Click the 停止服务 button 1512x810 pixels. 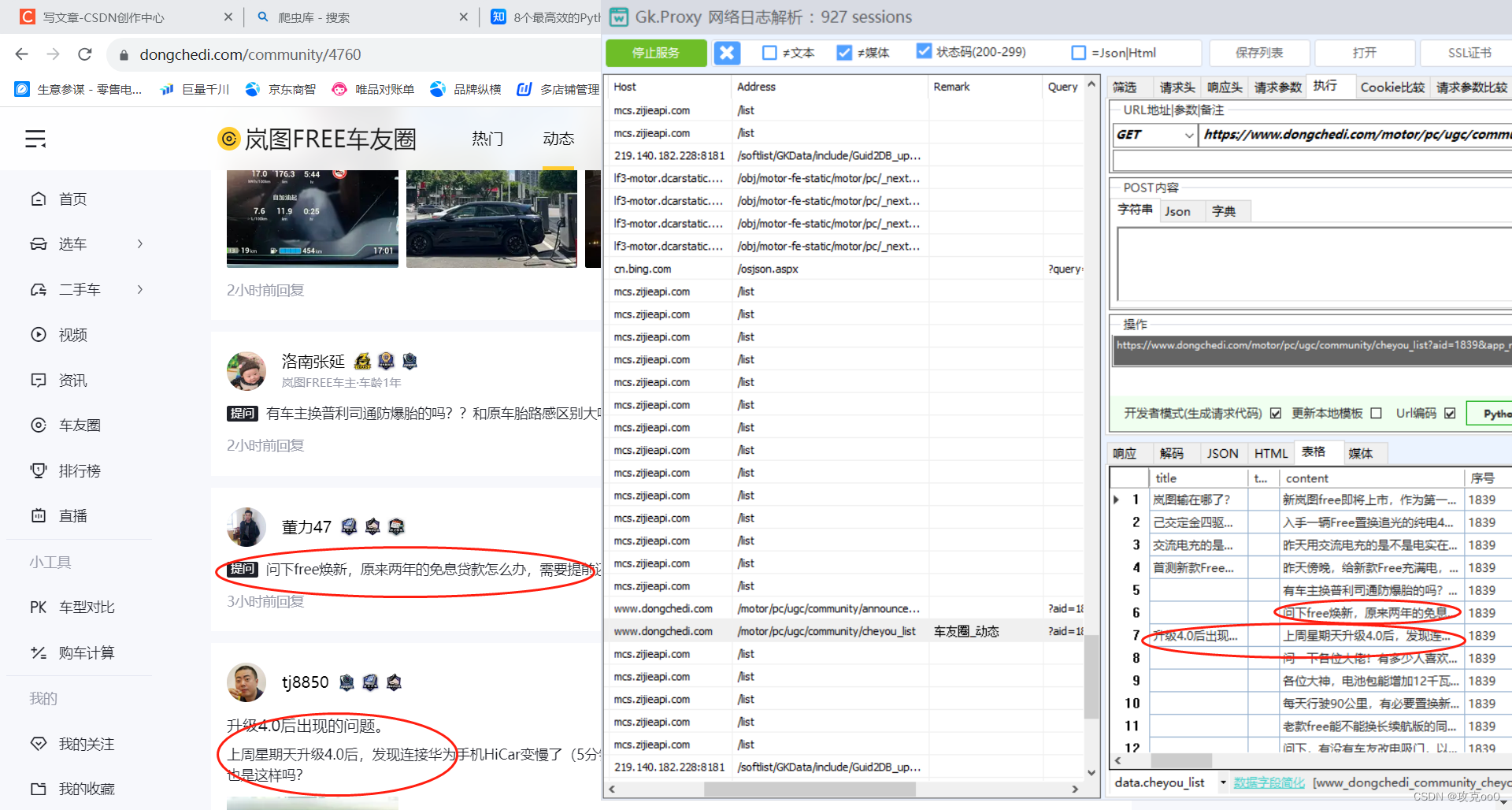[x=656, y=53]
